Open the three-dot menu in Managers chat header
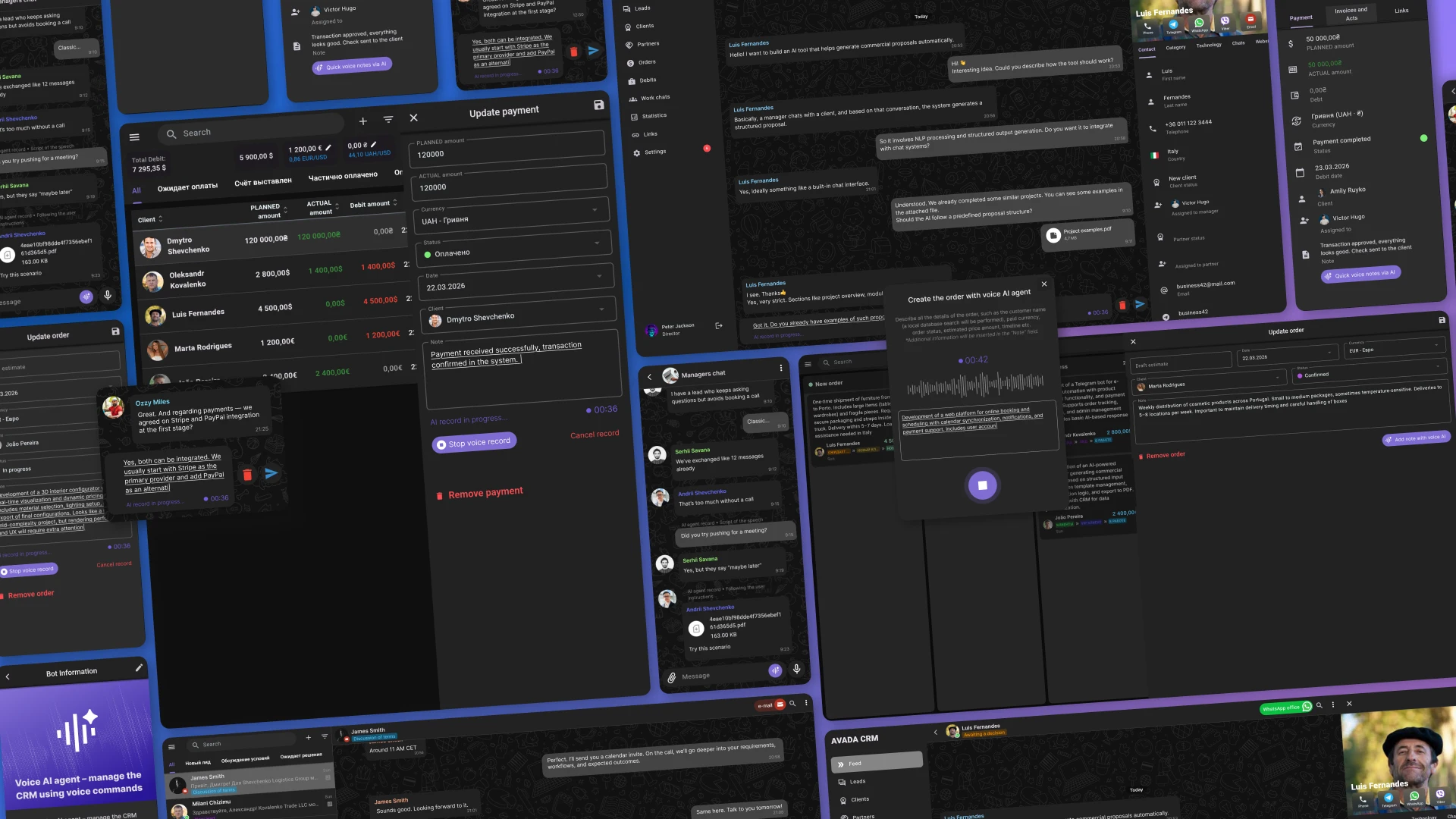1456x819 pixels. [781, 368]
